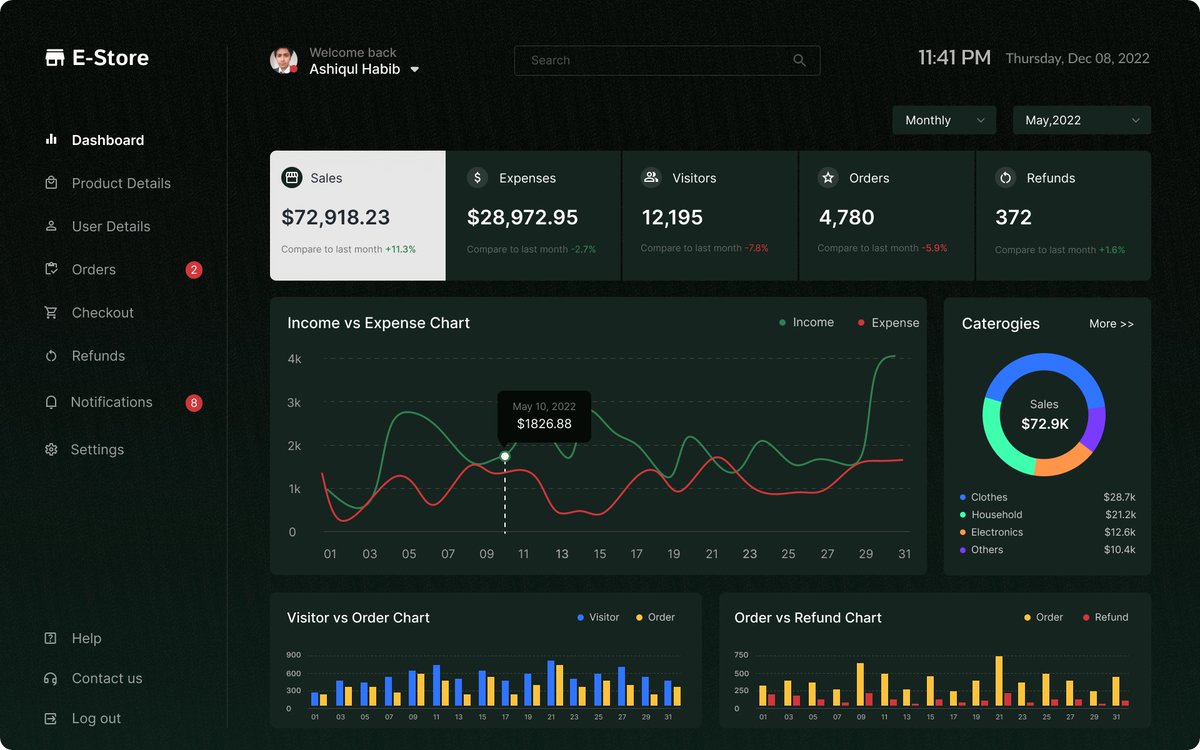Click the Dashboard bar-chart icon
Viewport: 1200px width, 750px height.
pos(51,140)
